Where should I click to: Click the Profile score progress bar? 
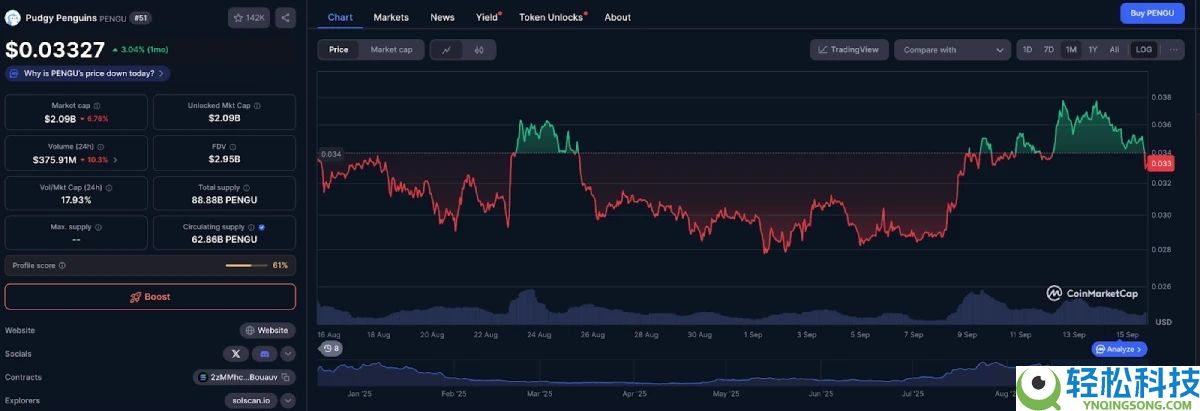pyautogui.click(x=246, y=265)
